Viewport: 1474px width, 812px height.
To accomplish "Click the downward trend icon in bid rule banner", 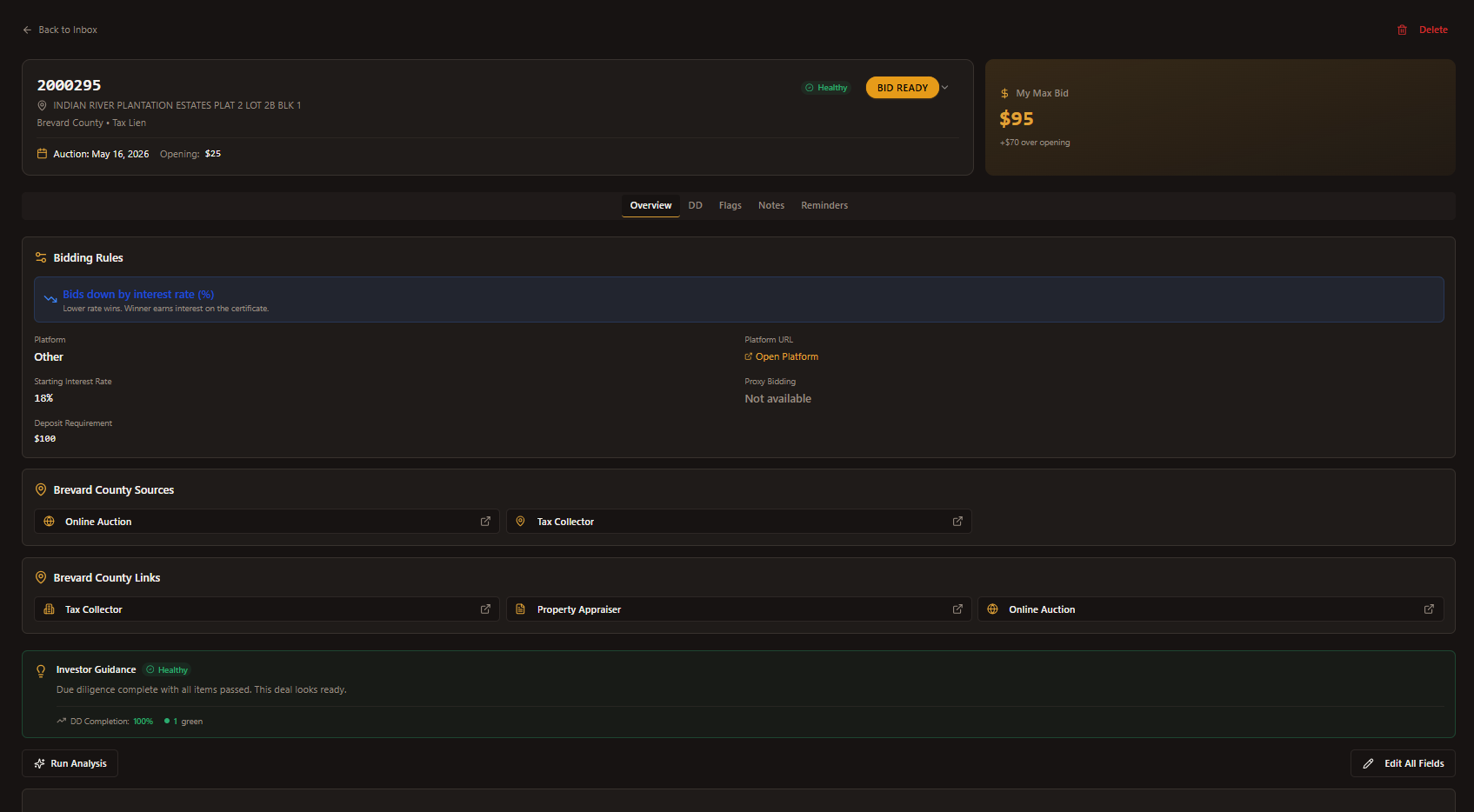I will coord(50,299).
